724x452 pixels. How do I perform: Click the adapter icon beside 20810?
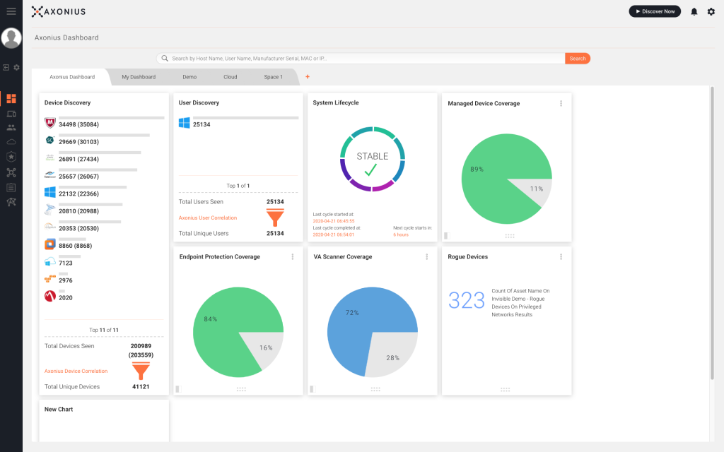pyautogui.click(x=50, y=210)
